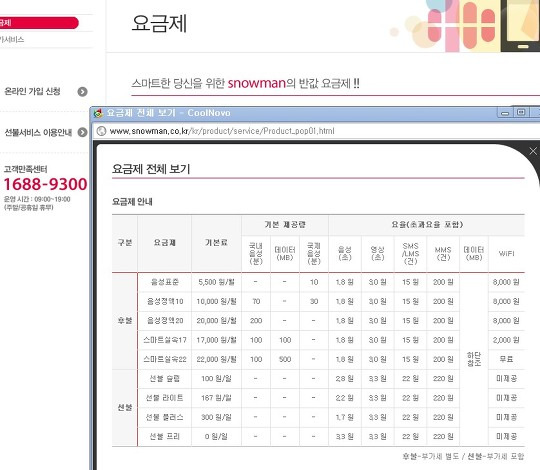Image resolution: width=540 pixels, height=470 pixels.
Task: Click the arrow icon beside 선불서비스 이용안내
Action: [x=82, y=132]
